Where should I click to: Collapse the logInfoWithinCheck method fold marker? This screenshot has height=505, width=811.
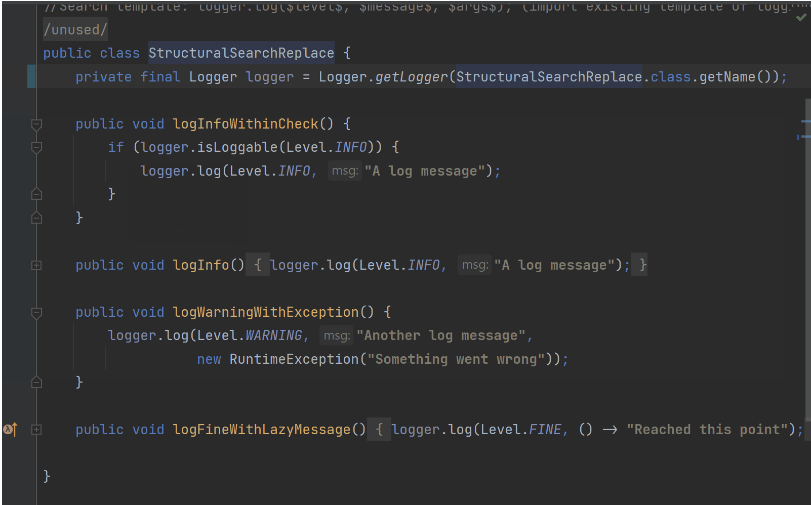tap(36, 124)
